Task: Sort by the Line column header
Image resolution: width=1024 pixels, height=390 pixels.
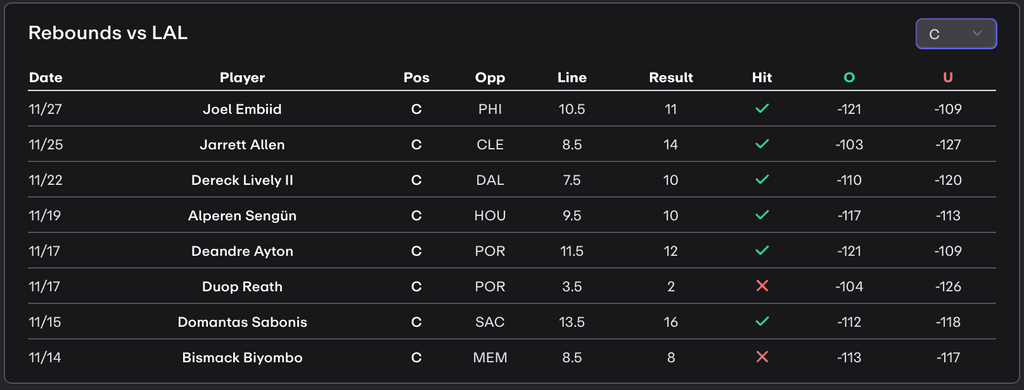Action: [572, 78]
